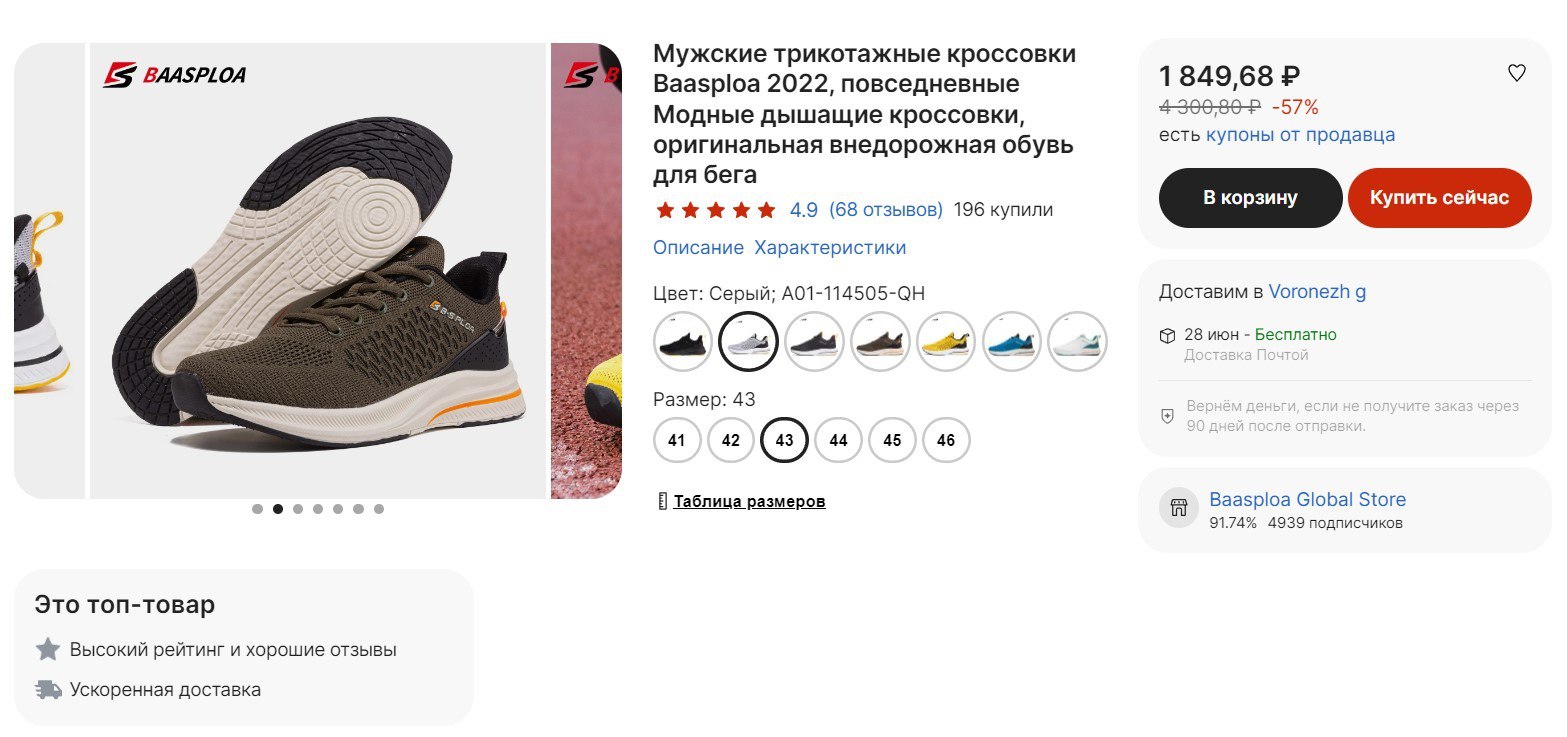
Task: Click the star icon beside Высокий рейтинг
Action: click(48, 649)
